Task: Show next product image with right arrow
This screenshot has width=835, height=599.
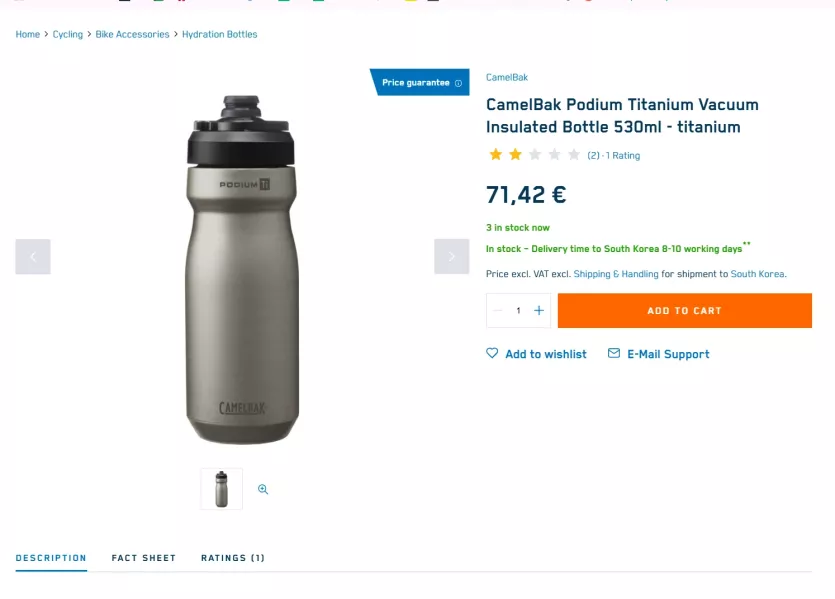Action: pyautogui.click(x=452, y=257)
